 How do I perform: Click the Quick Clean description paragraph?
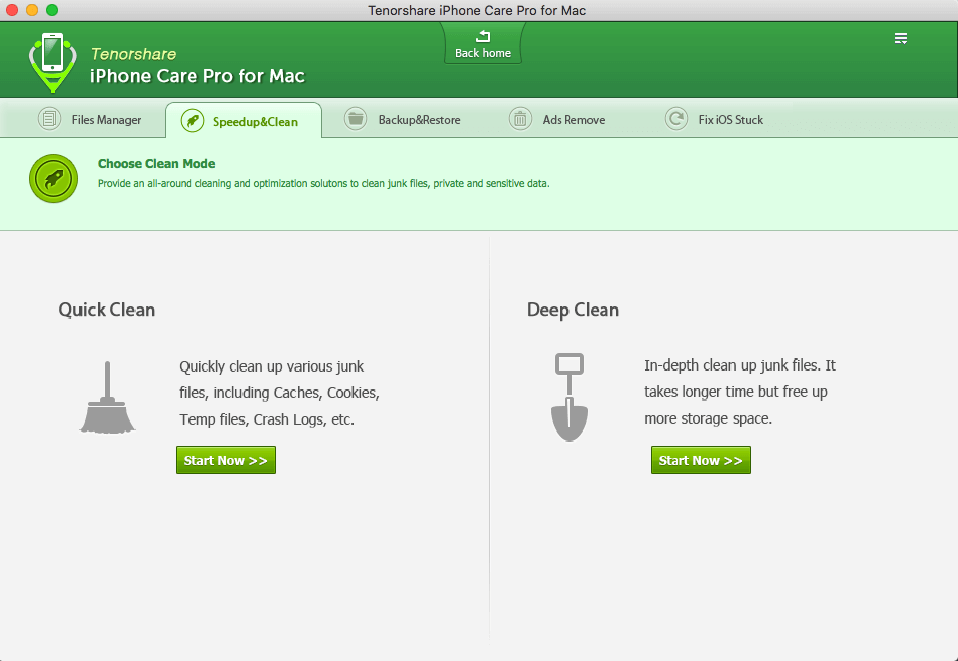(x=279, y=393)
